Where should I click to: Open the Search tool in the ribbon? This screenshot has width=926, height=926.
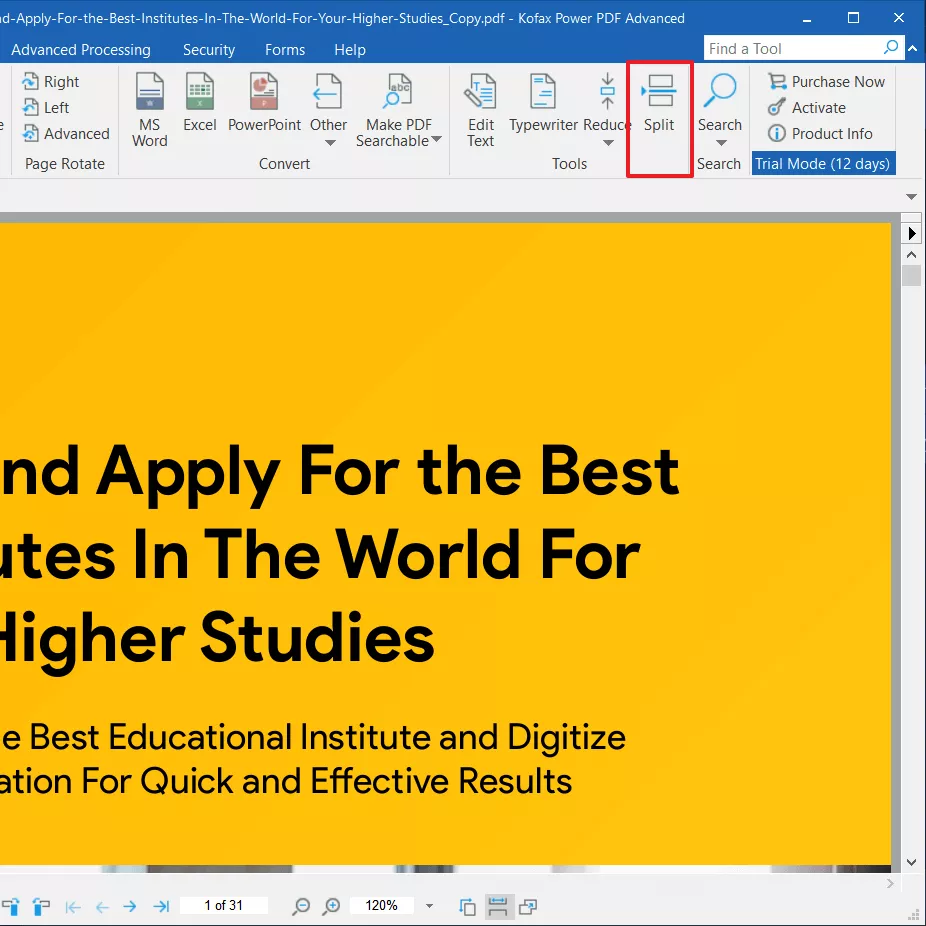[x=720, y=108]
